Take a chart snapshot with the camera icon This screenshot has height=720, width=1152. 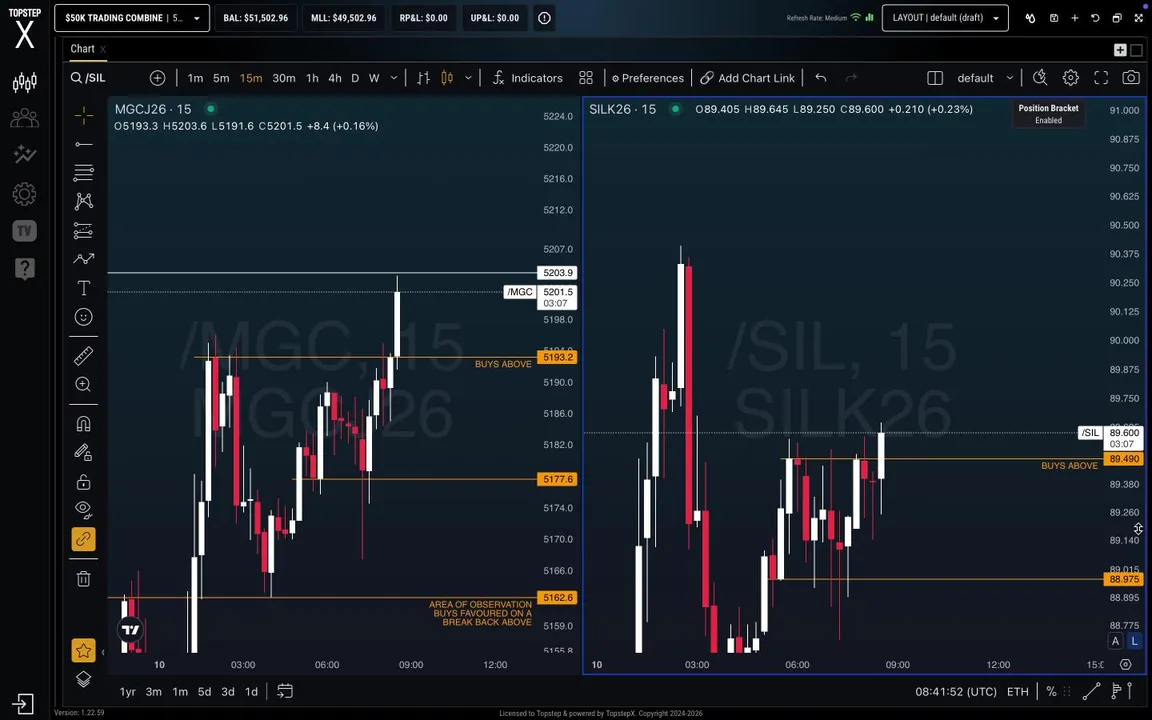(1131, 78)
